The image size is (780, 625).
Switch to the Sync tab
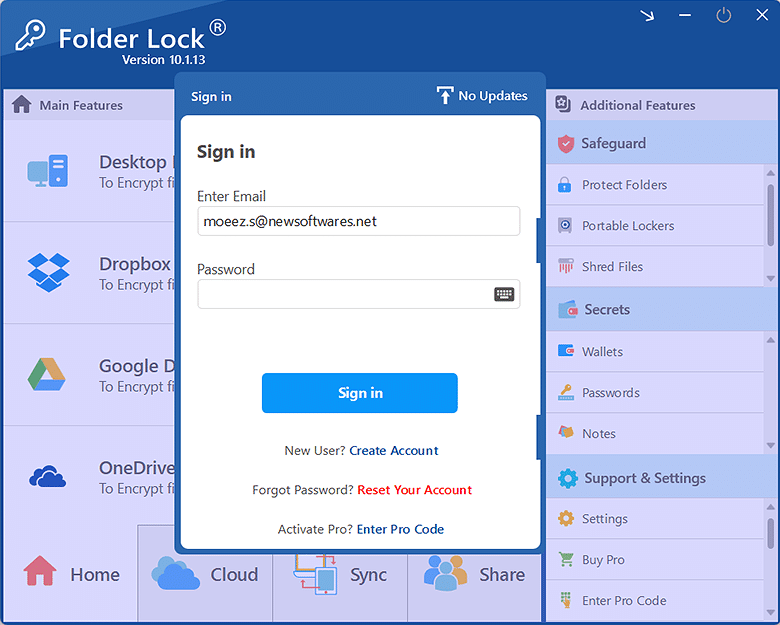point(340,574)
